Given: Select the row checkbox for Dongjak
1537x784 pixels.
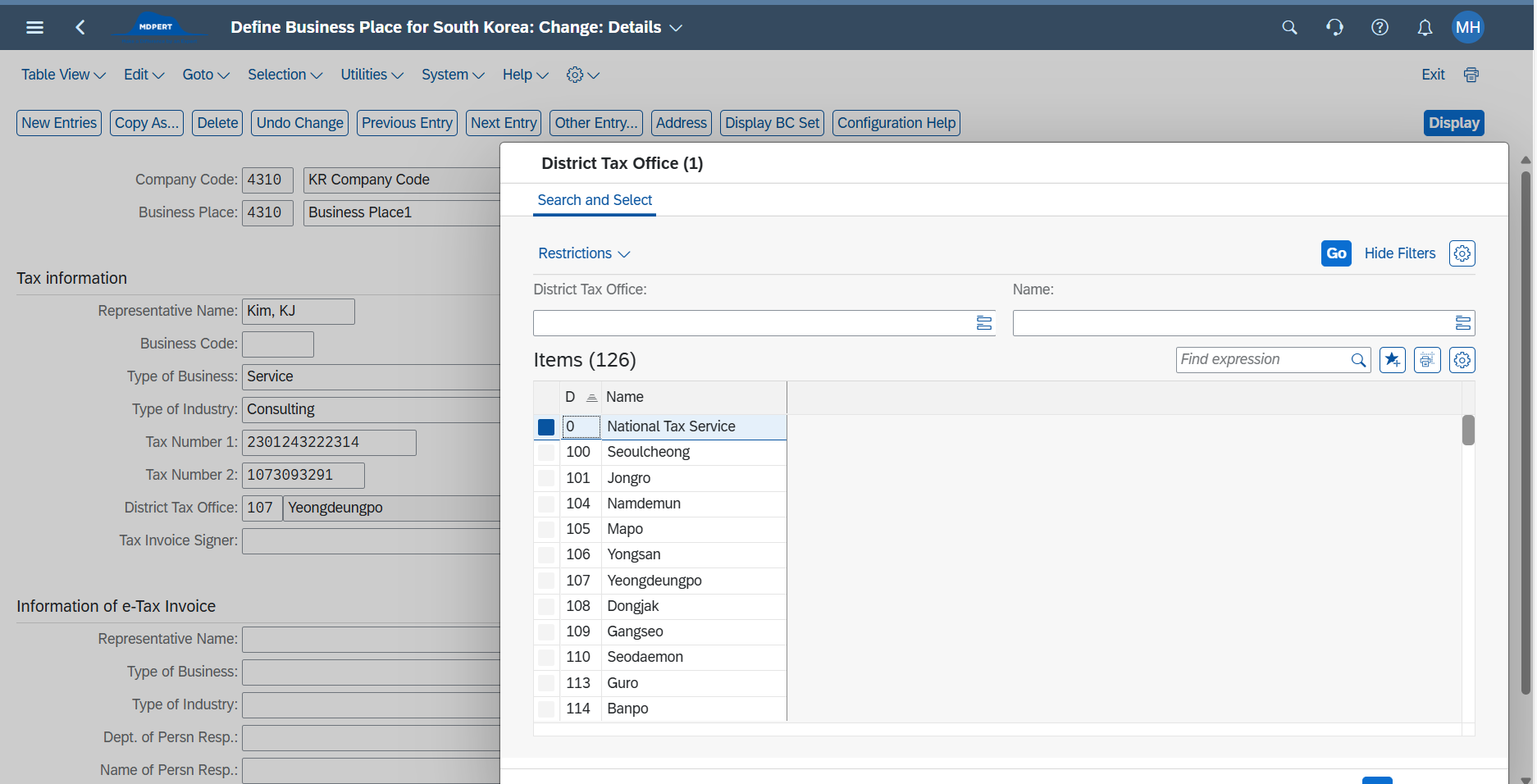Looking at the screenshot, I should tap(546, 606).
